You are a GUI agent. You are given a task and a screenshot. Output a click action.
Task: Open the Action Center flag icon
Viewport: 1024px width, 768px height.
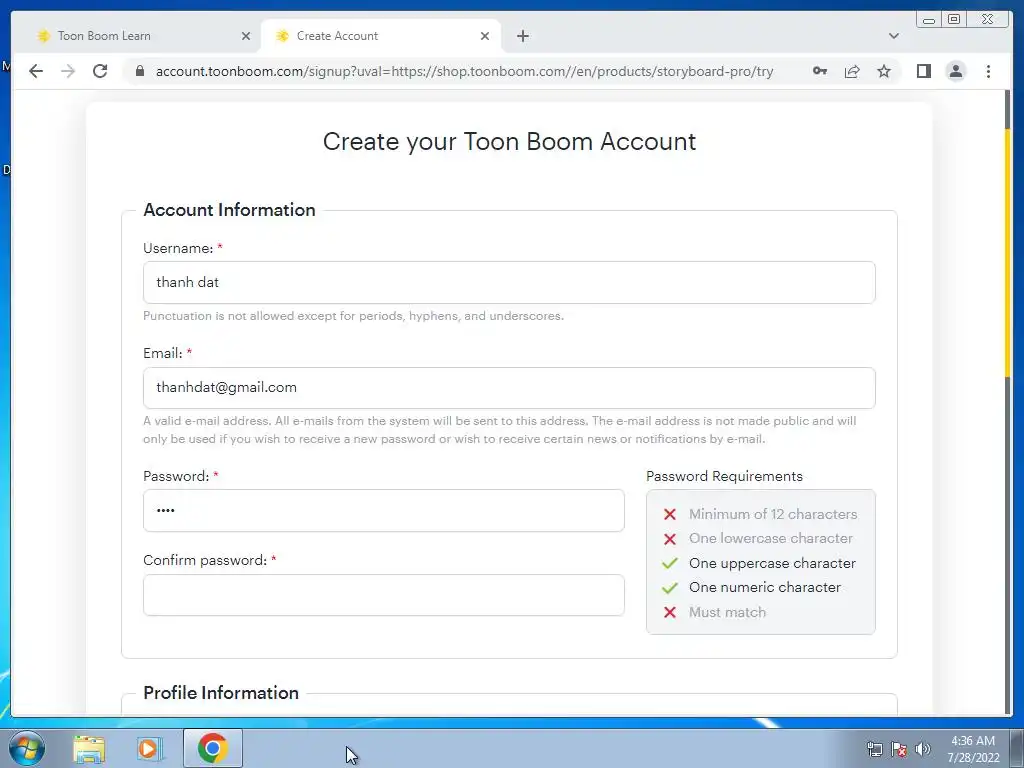[899, 749]
